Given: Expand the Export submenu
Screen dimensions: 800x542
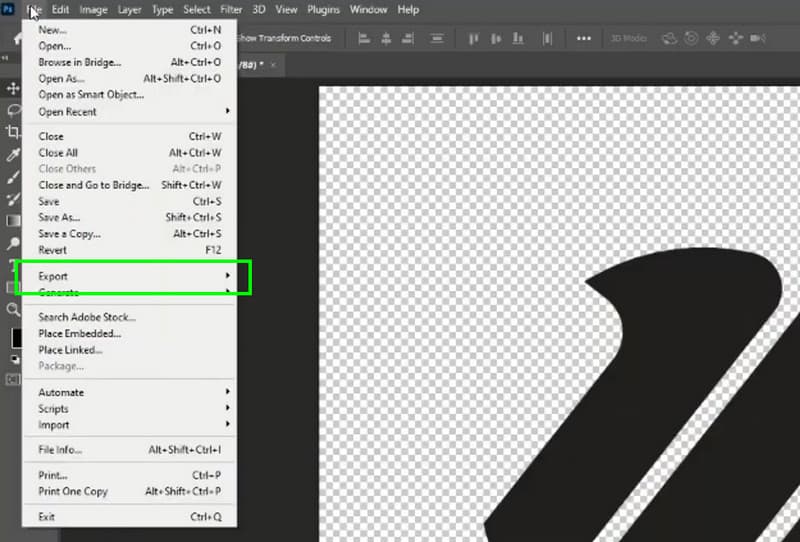Looking at the screenshot, I should (x=130, y=276).
